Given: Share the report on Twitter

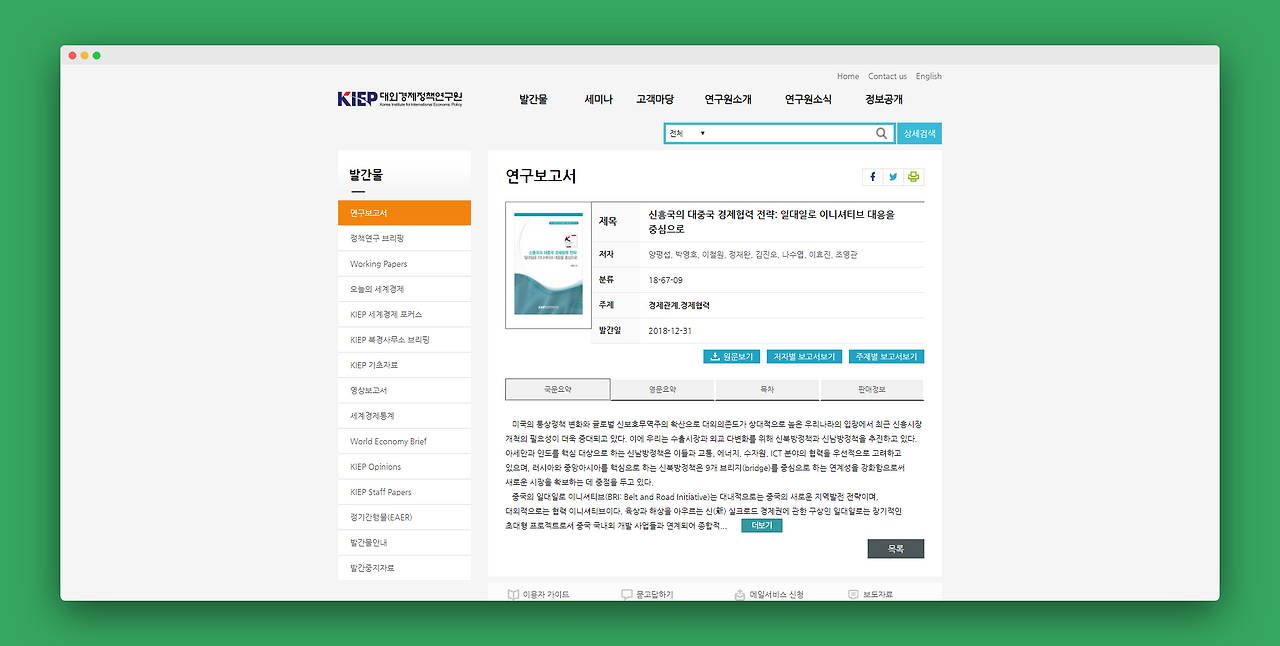Looking at the screenshot, I should click(x=893, y=177).
